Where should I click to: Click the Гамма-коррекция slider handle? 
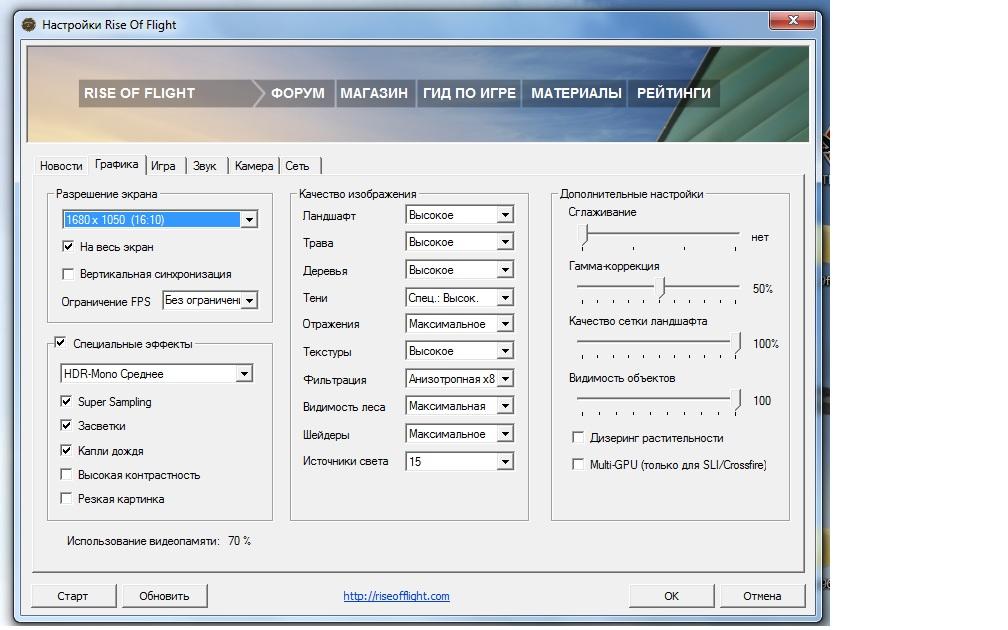point(661,287)
